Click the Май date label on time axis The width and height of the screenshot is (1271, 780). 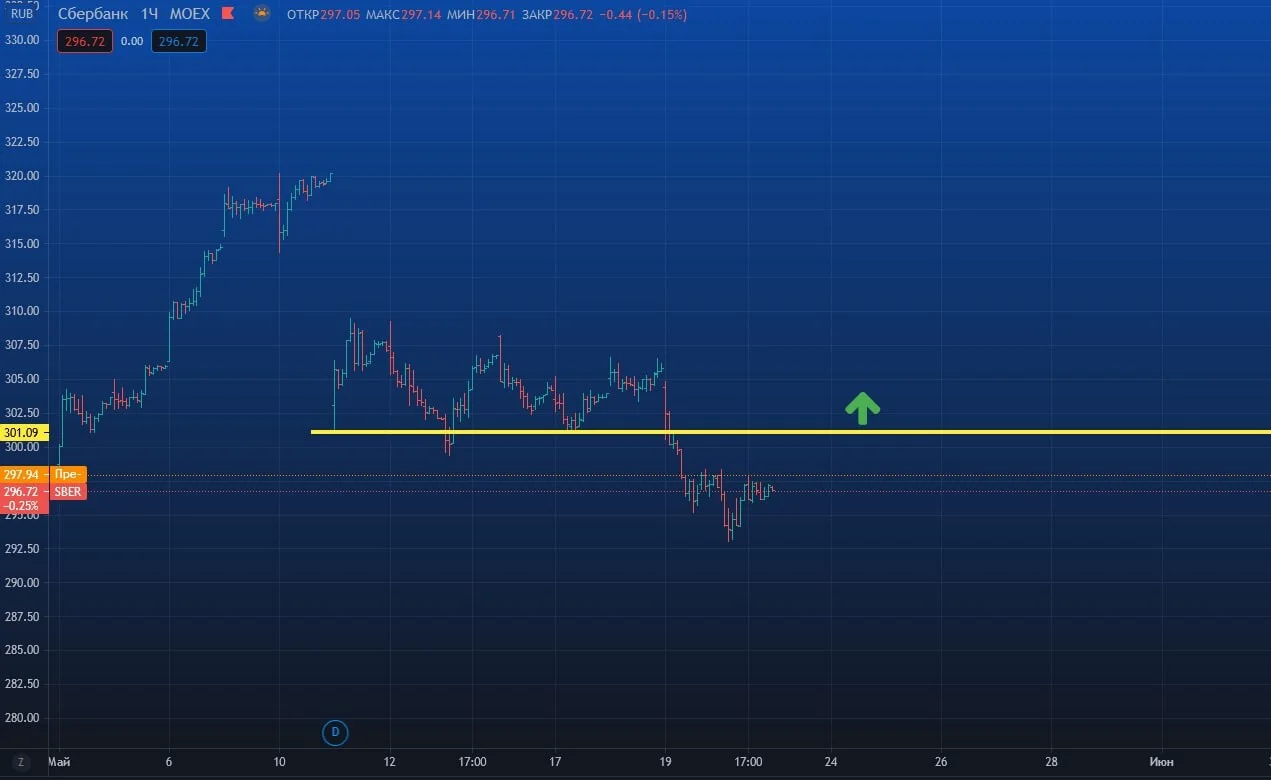[59, 762]
